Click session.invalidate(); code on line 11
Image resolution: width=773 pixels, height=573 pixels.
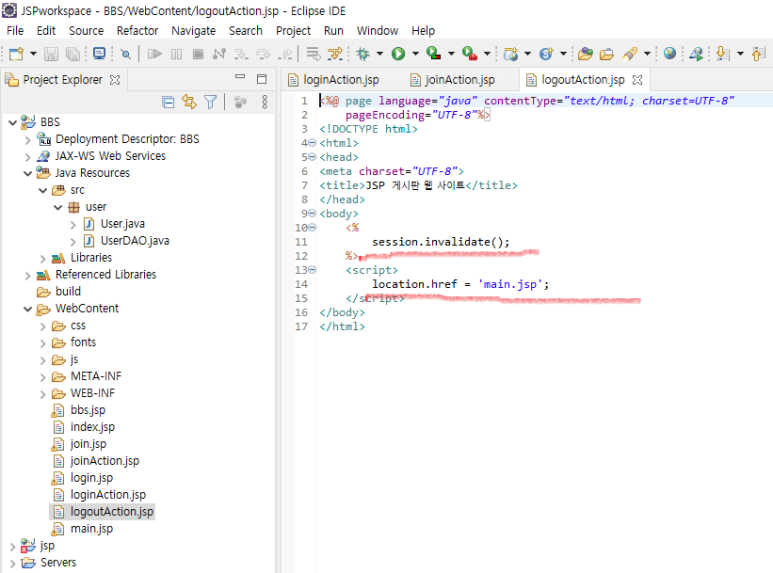(x=441, y=242)
